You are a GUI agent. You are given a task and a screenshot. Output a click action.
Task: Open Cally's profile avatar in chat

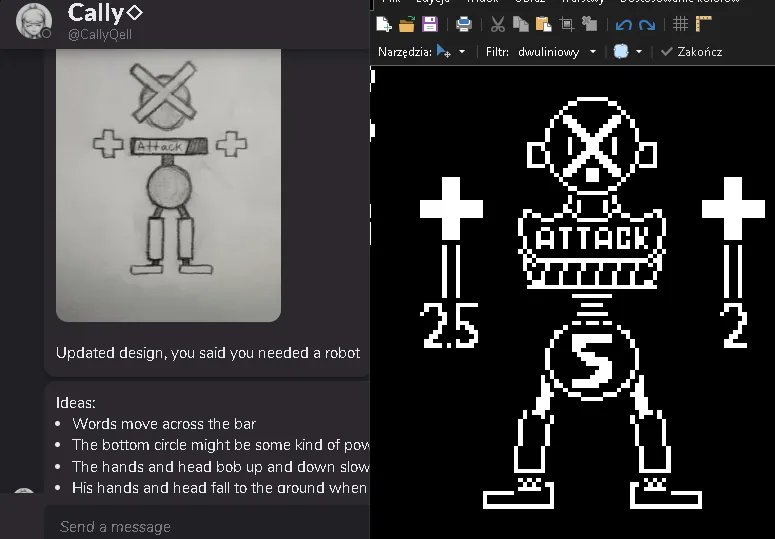(x=34, y=21)
